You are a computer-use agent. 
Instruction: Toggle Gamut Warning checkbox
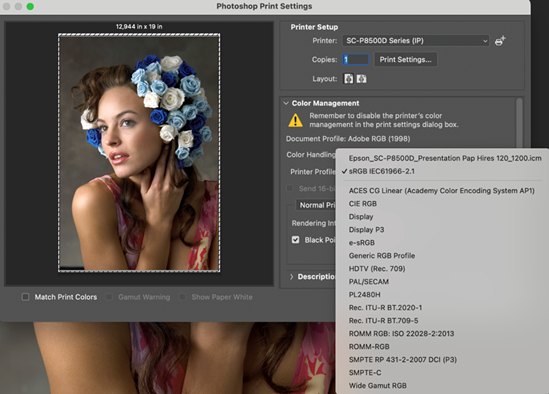tap(109, 297)
